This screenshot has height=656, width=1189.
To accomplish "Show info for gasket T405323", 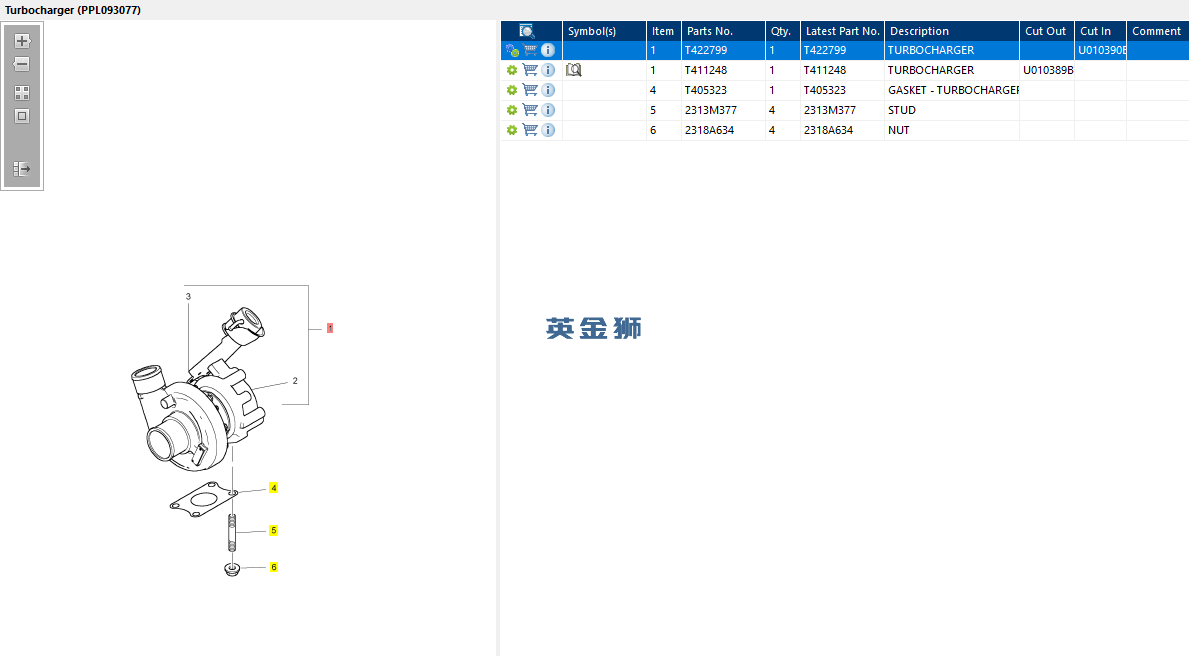I will 547,89.
